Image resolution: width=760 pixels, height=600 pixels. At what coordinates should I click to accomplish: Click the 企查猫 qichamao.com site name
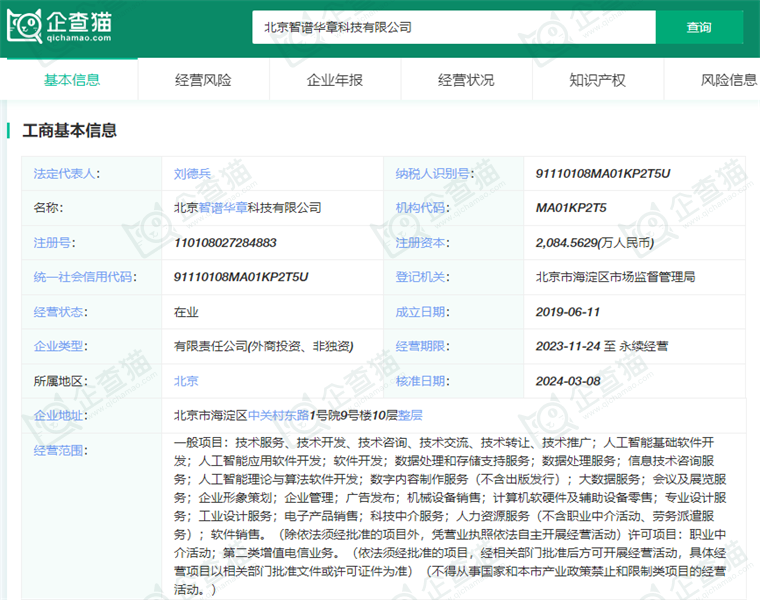pyautogui.click(x=79, y=26)
